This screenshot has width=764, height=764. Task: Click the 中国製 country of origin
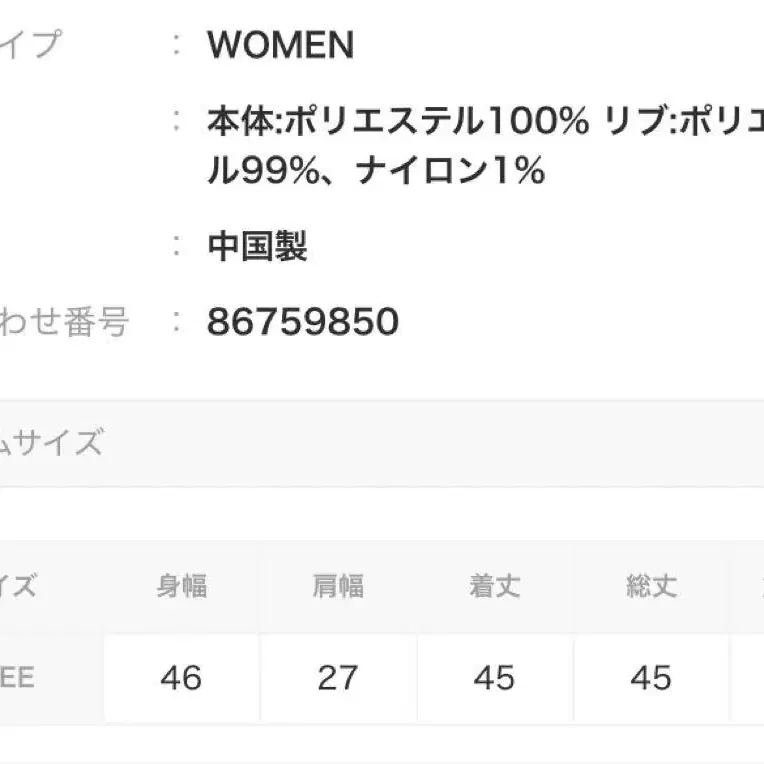(x=257, y=246)
